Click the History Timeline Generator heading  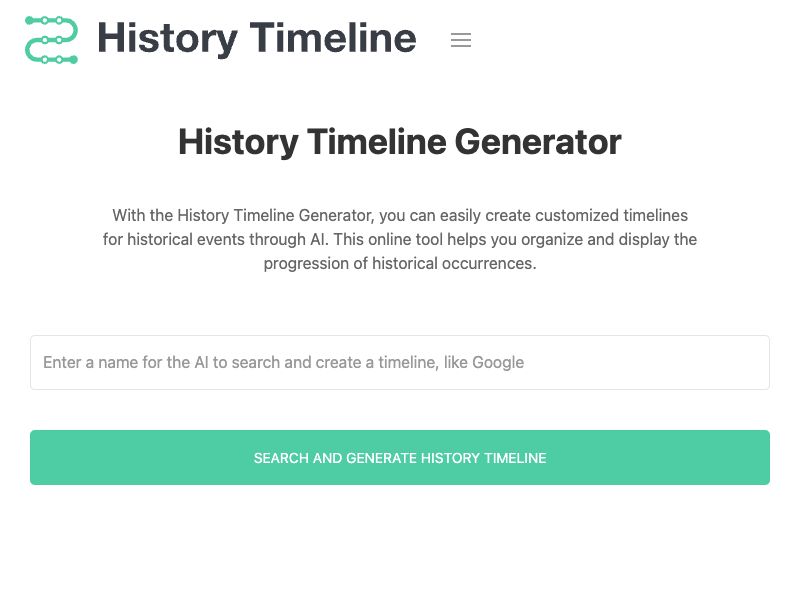(x=400, y=142)
